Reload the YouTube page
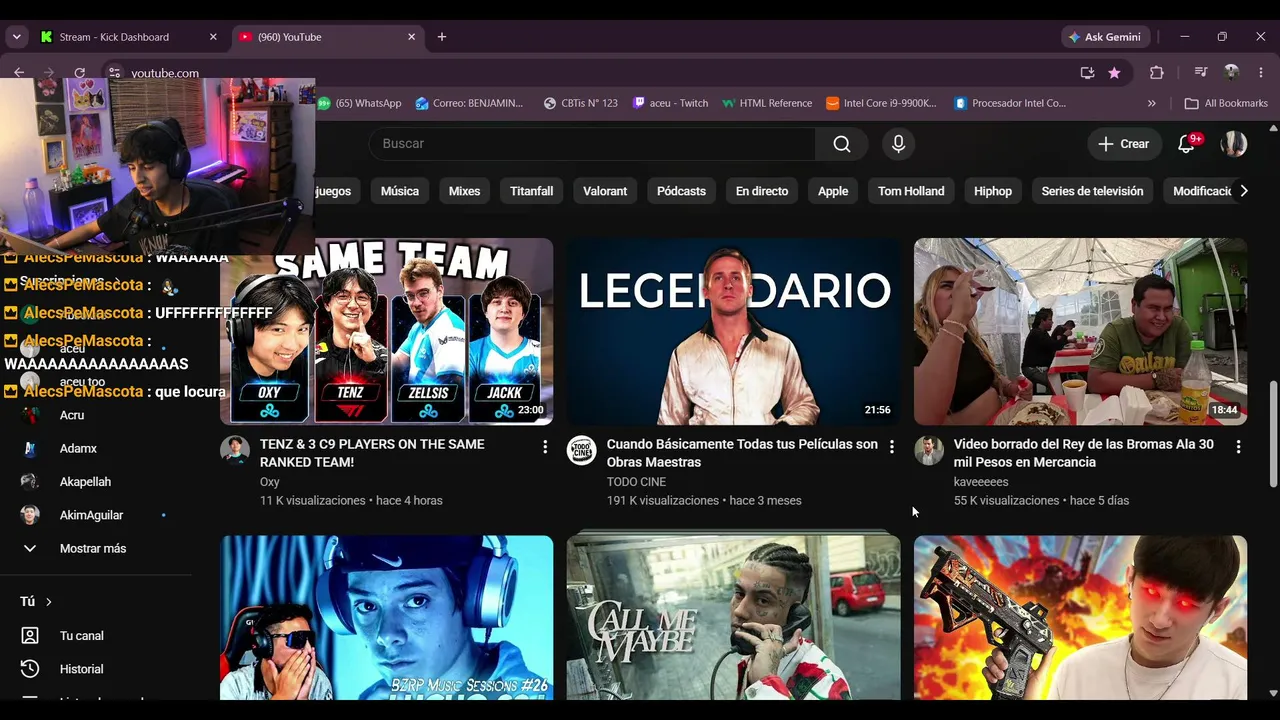The width and height of the screenshot is (1280, 720). pos(79,73)
